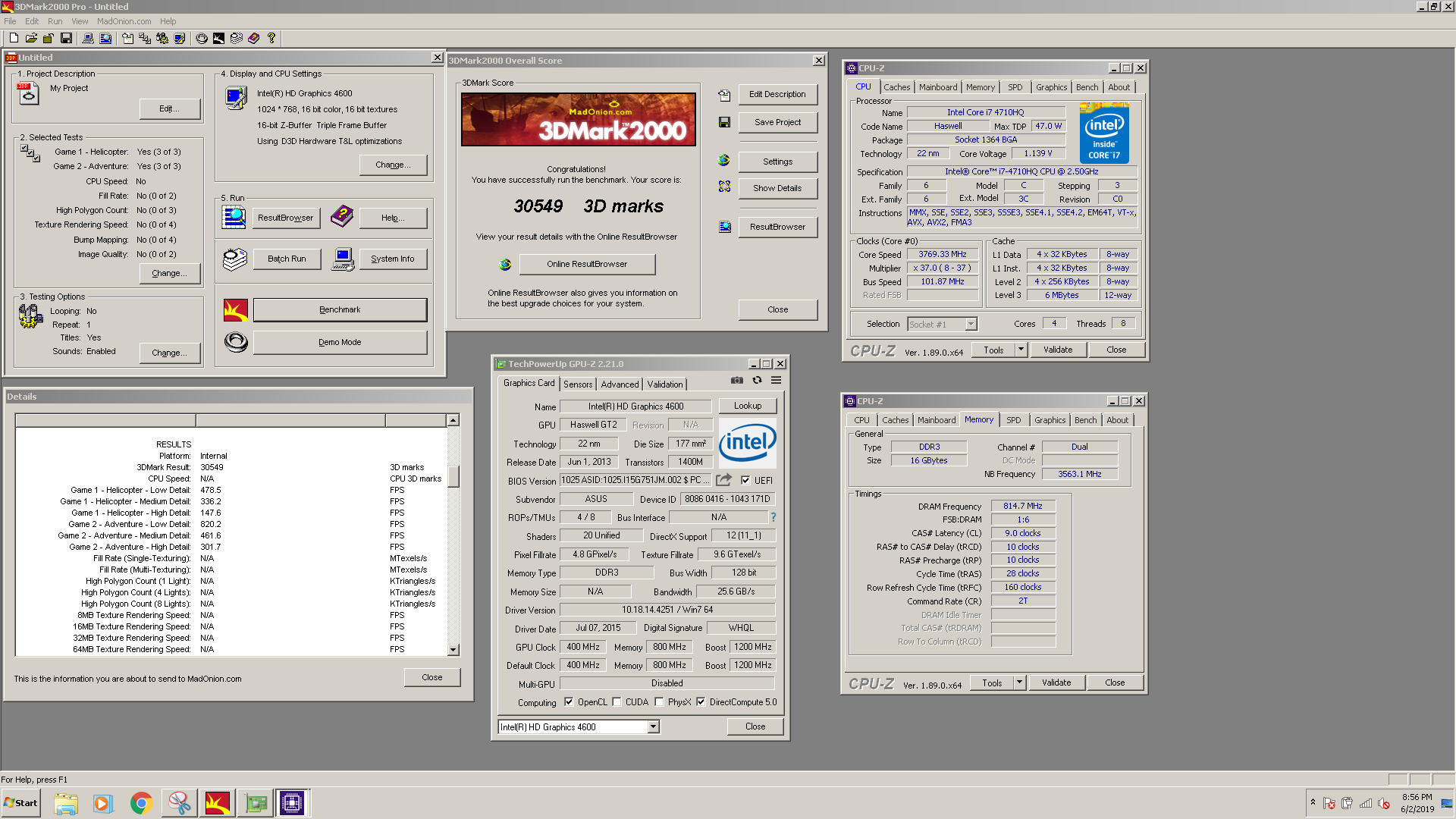Click the Batch Run stack toolbar icon
The width and height of the screenshot is (1456, 819).
(237, 38)
